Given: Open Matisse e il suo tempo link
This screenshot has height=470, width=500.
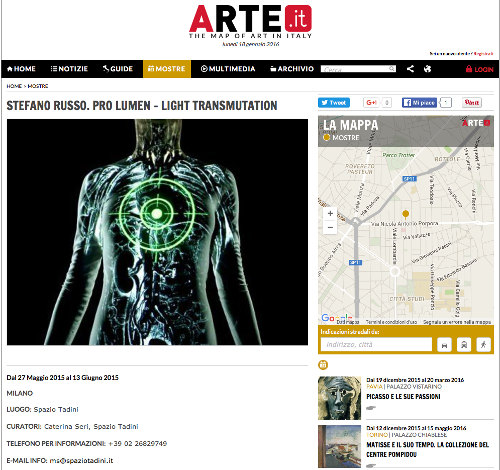Looking at the screenshot, I should tap(427, 449).
